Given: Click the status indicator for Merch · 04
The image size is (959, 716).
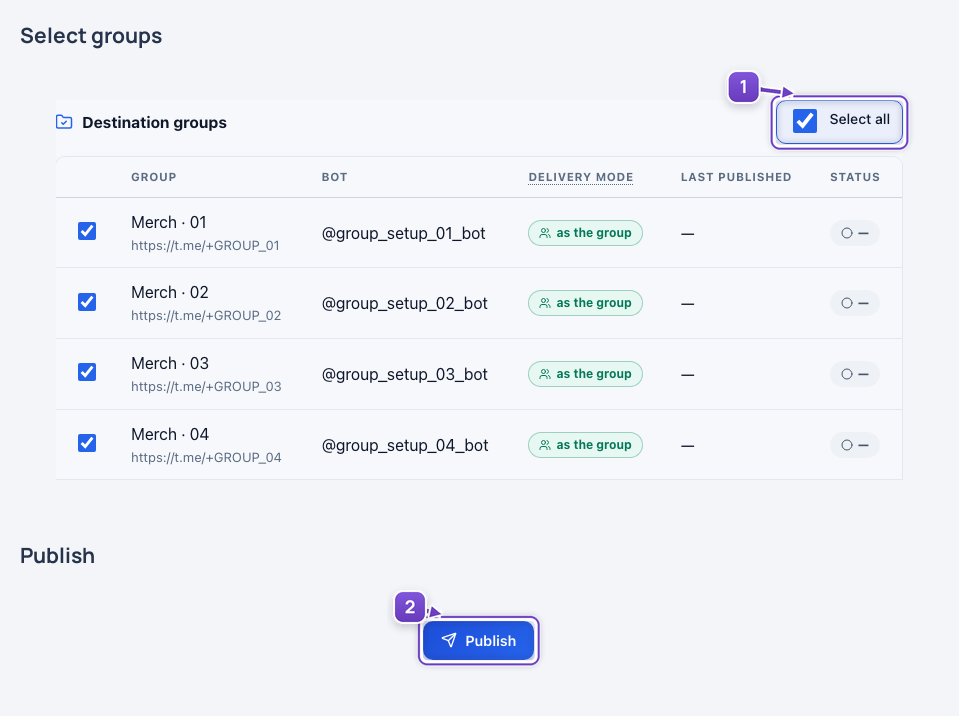Looking at the screenshot, I should [854, 445].
